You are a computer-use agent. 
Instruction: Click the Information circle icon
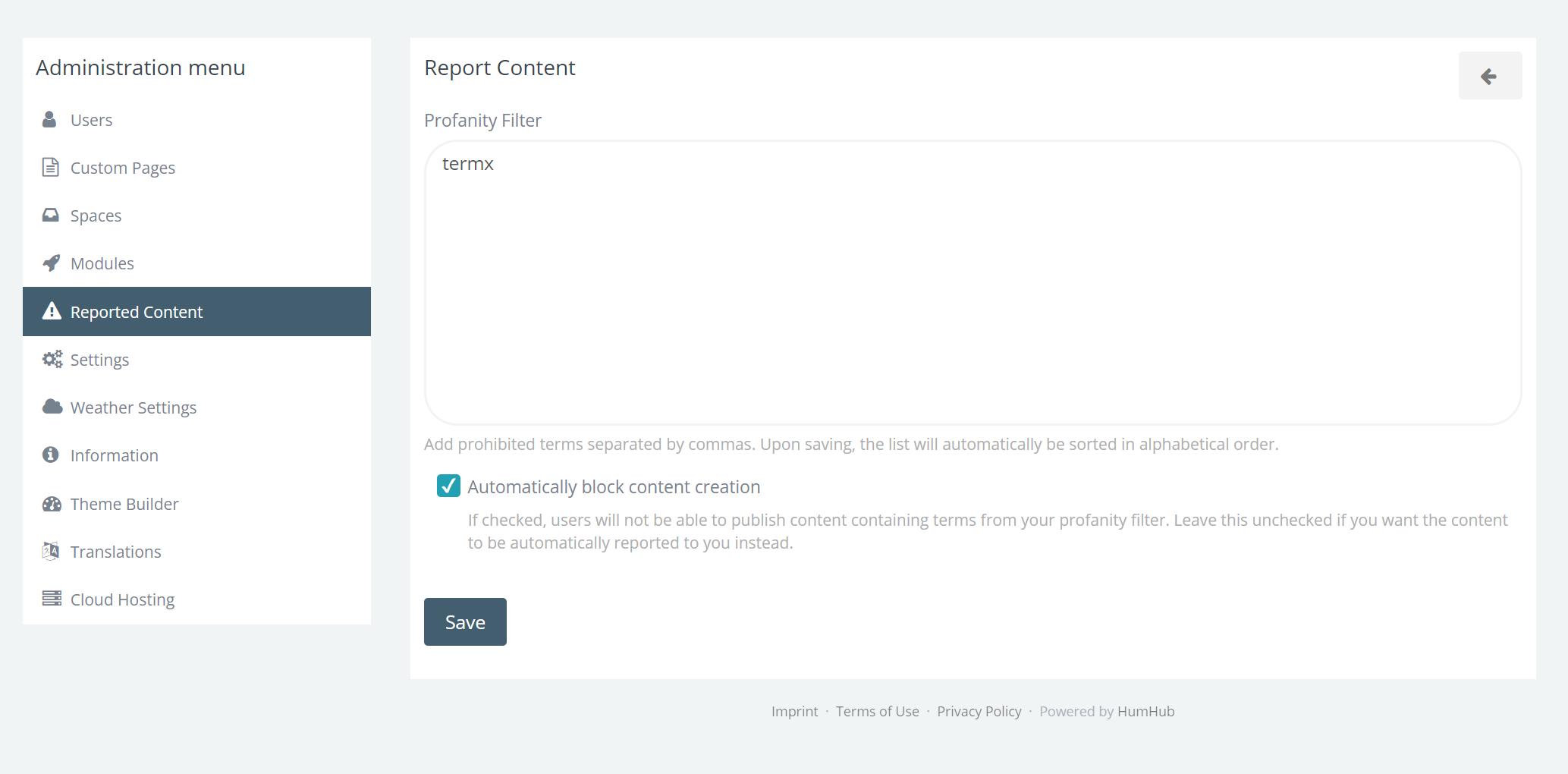click(x=51, y=455)
